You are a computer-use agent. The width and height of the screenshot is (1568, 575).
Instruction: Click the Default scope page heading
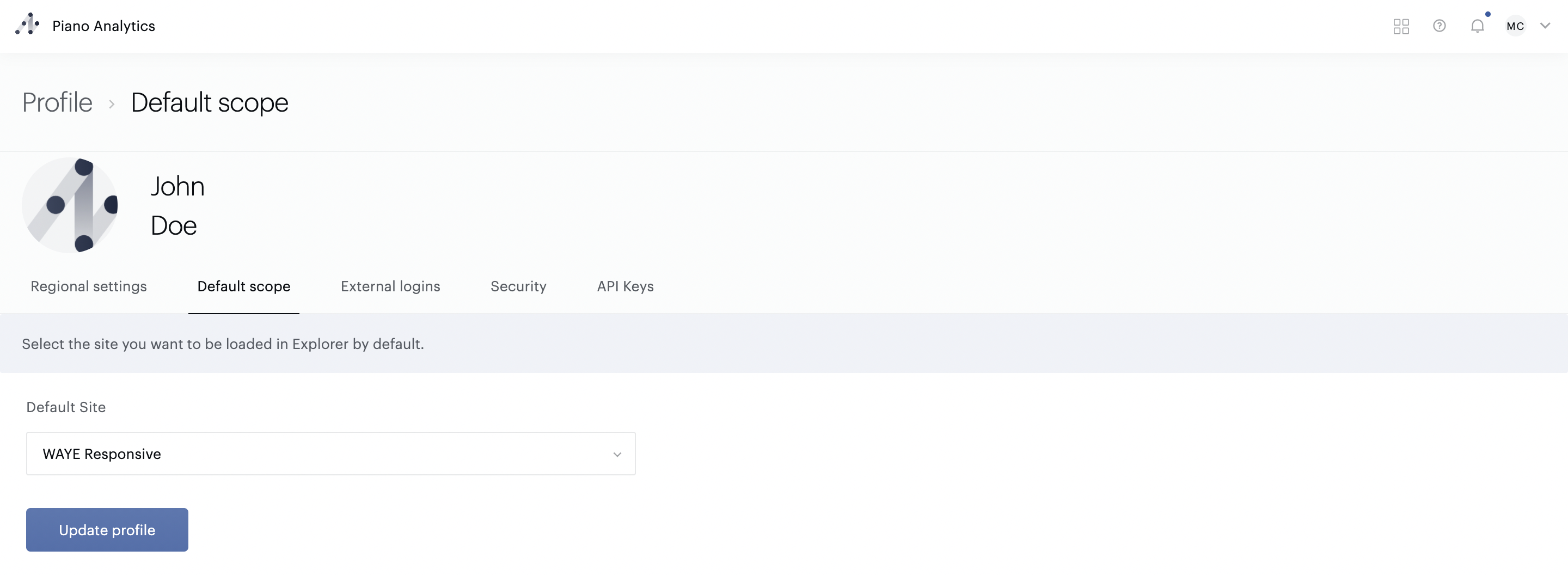(x=210, y=103)
